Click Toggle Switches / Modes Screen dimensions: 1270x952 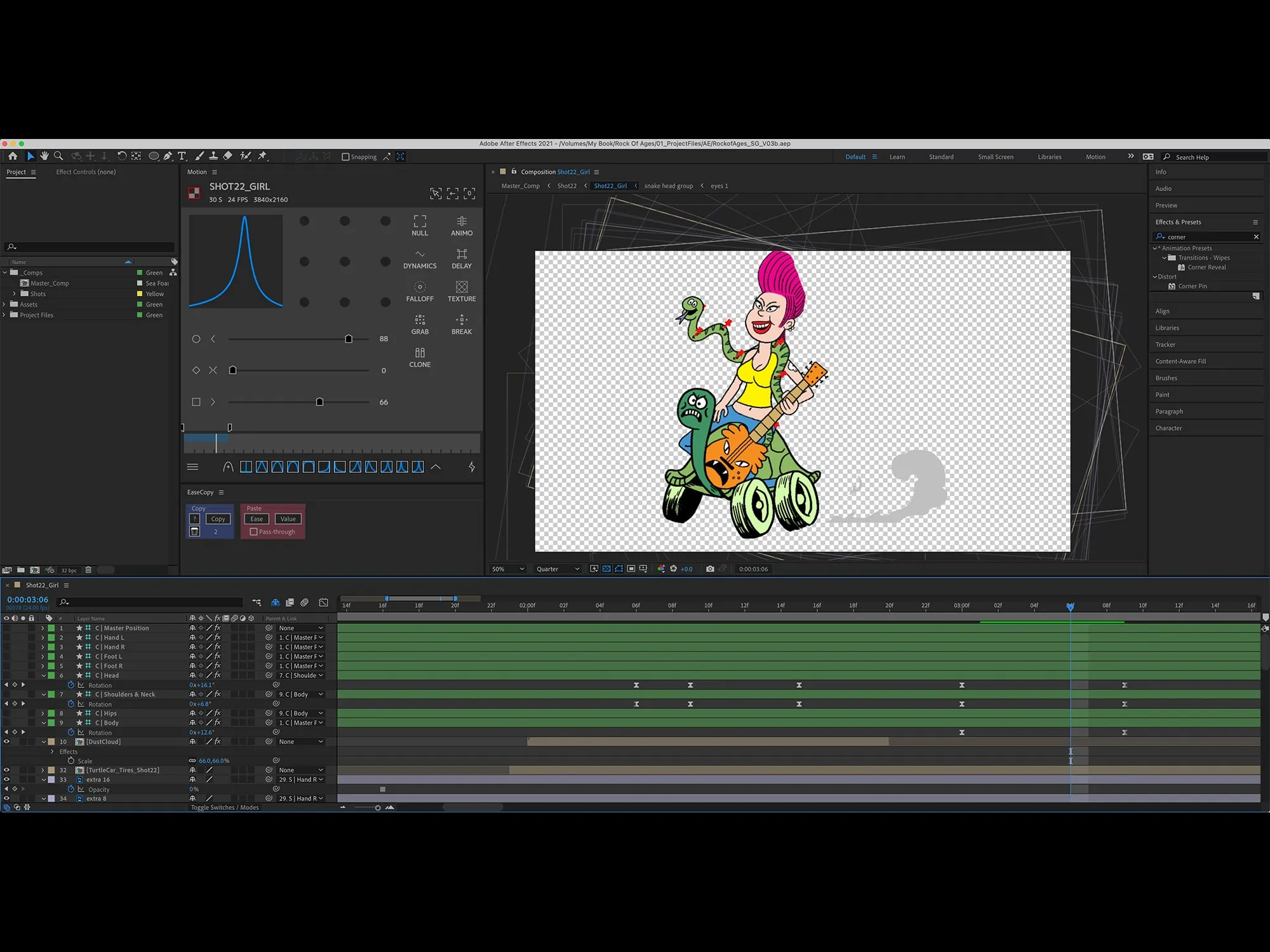click(x=225, y=807)
